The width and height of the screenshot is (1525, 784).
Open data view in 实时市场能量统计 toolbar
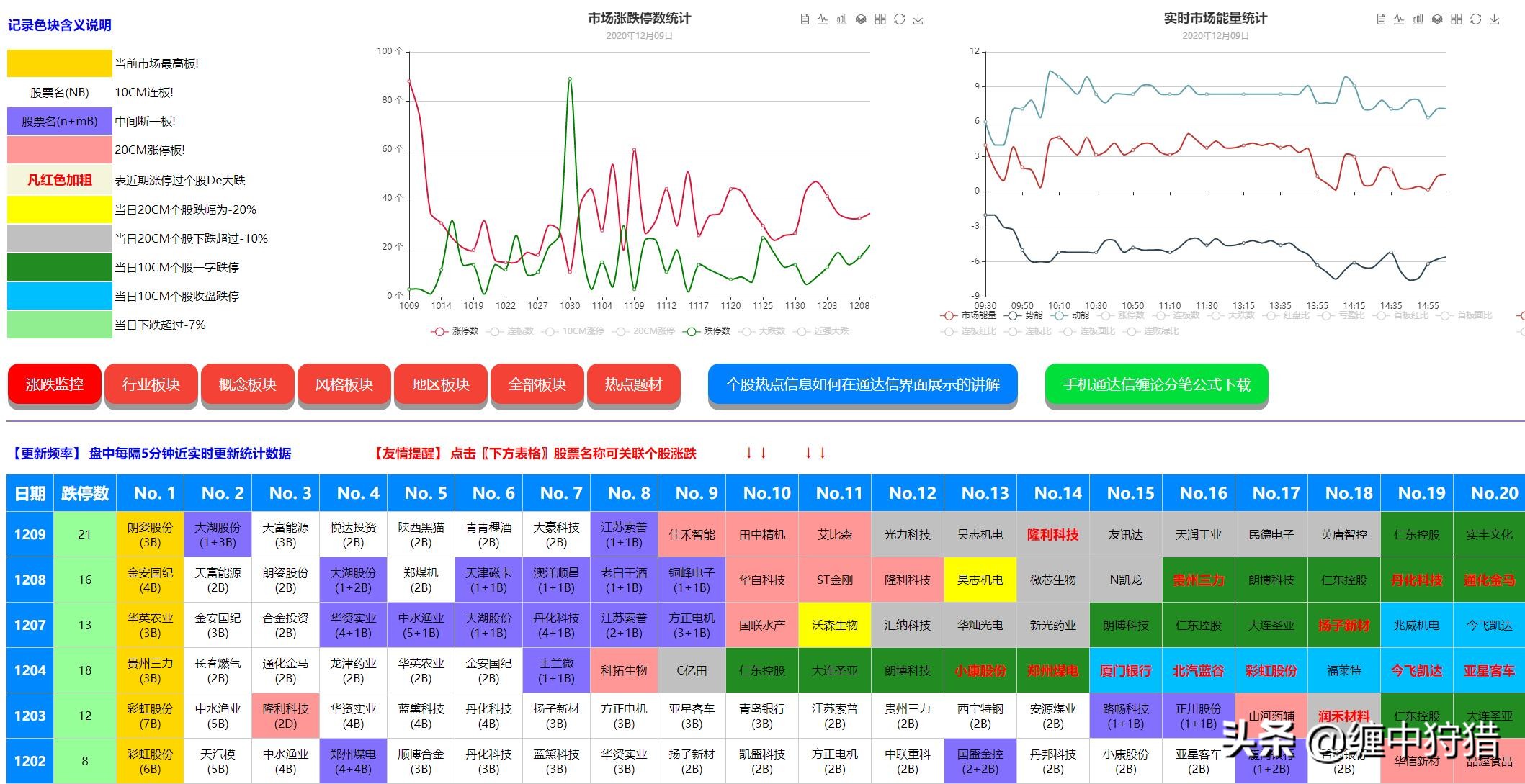click(1381, 19)
